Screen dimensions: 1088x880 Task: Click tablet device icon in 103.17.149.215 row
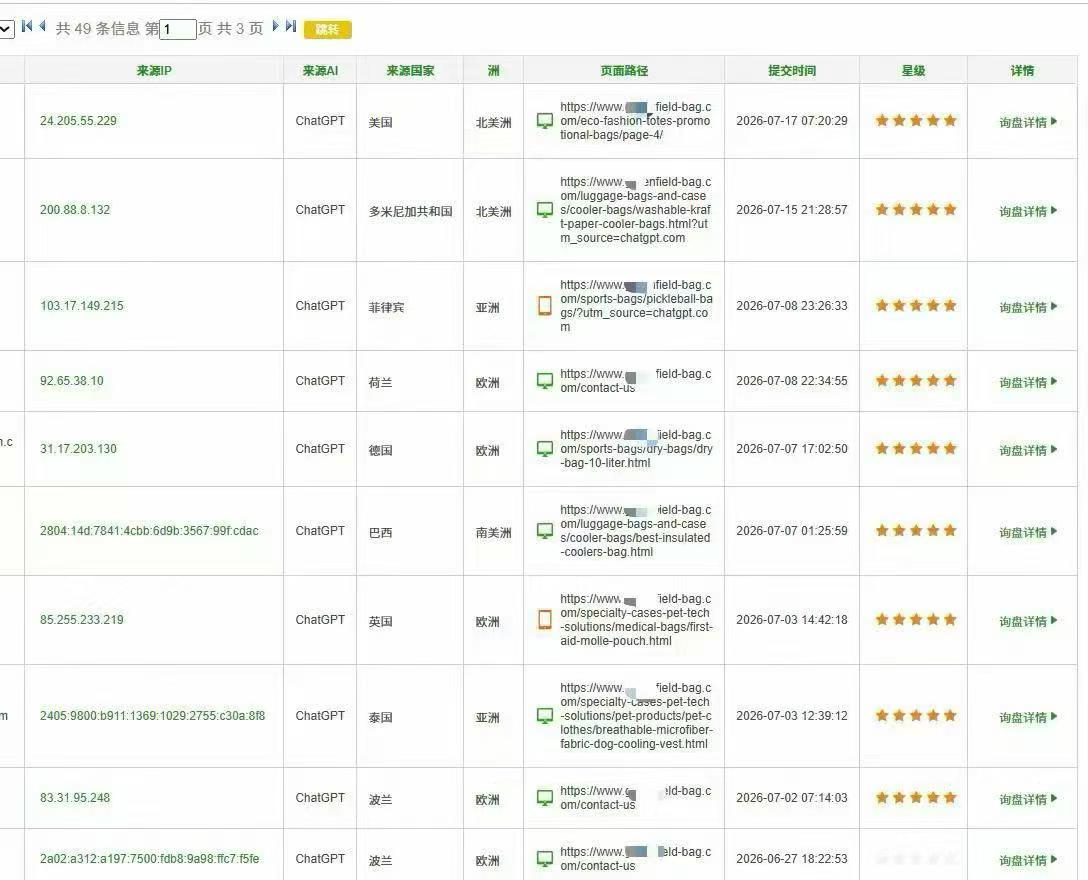pos(545,305)
